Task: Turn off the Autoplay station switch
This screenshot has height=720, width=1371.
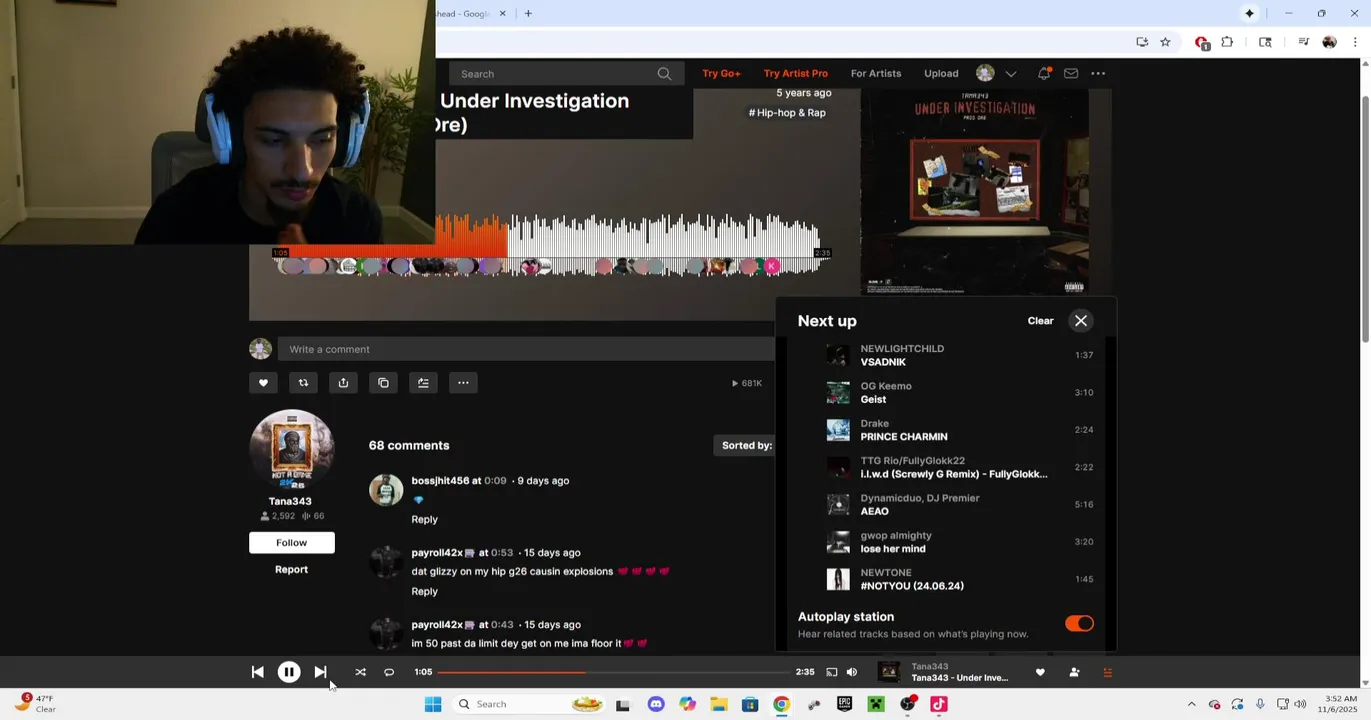Action: (1079, 623)
